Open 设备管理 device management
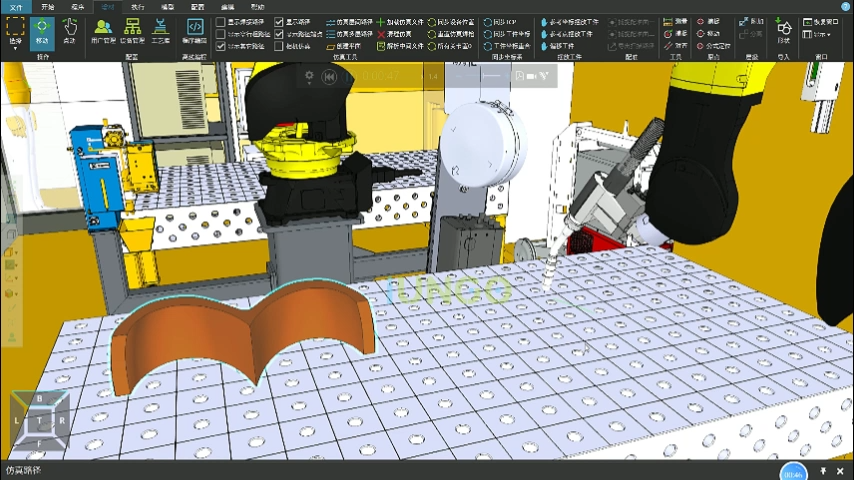 click(x=132, y=32)
